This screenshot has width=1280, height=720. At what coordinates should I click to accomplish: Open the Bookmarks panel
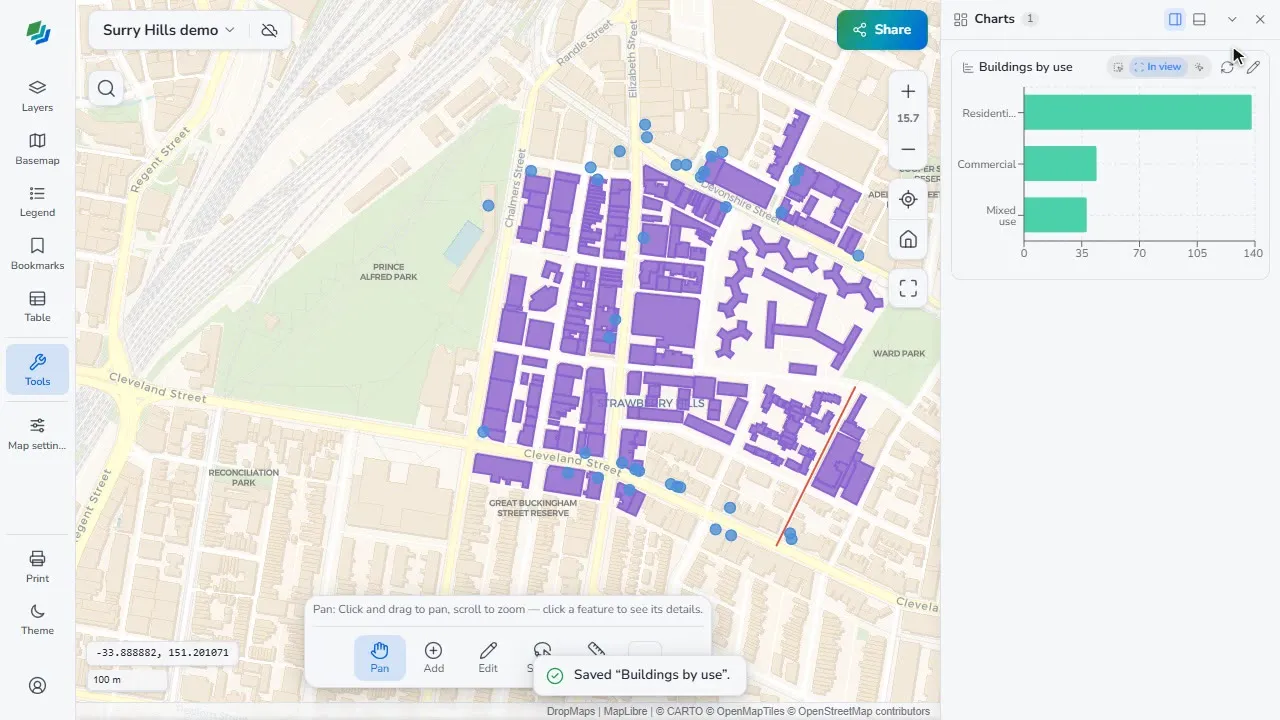click(x=37, y=254)
